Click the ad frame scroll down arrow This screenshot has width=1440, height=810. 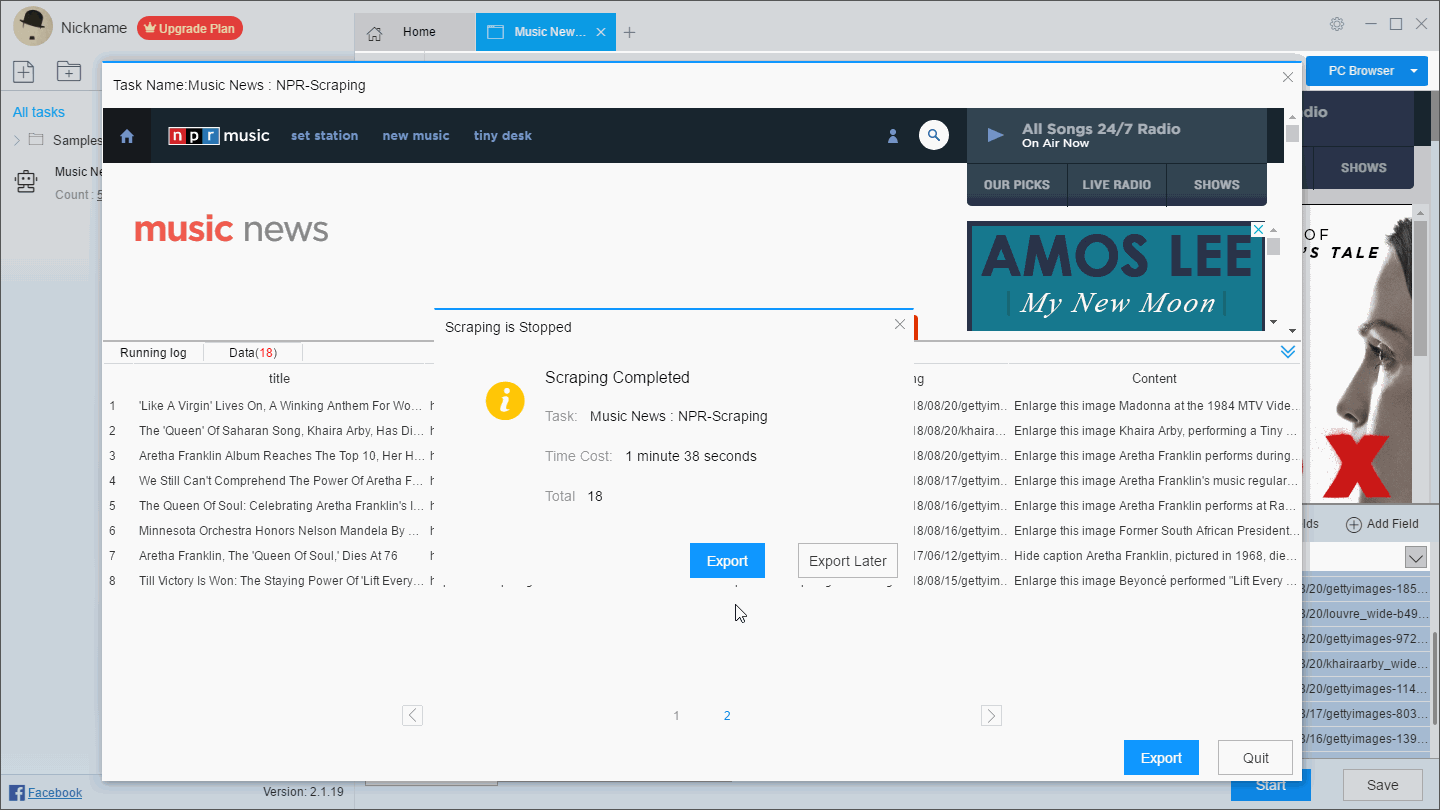[x=1273, y=322]
